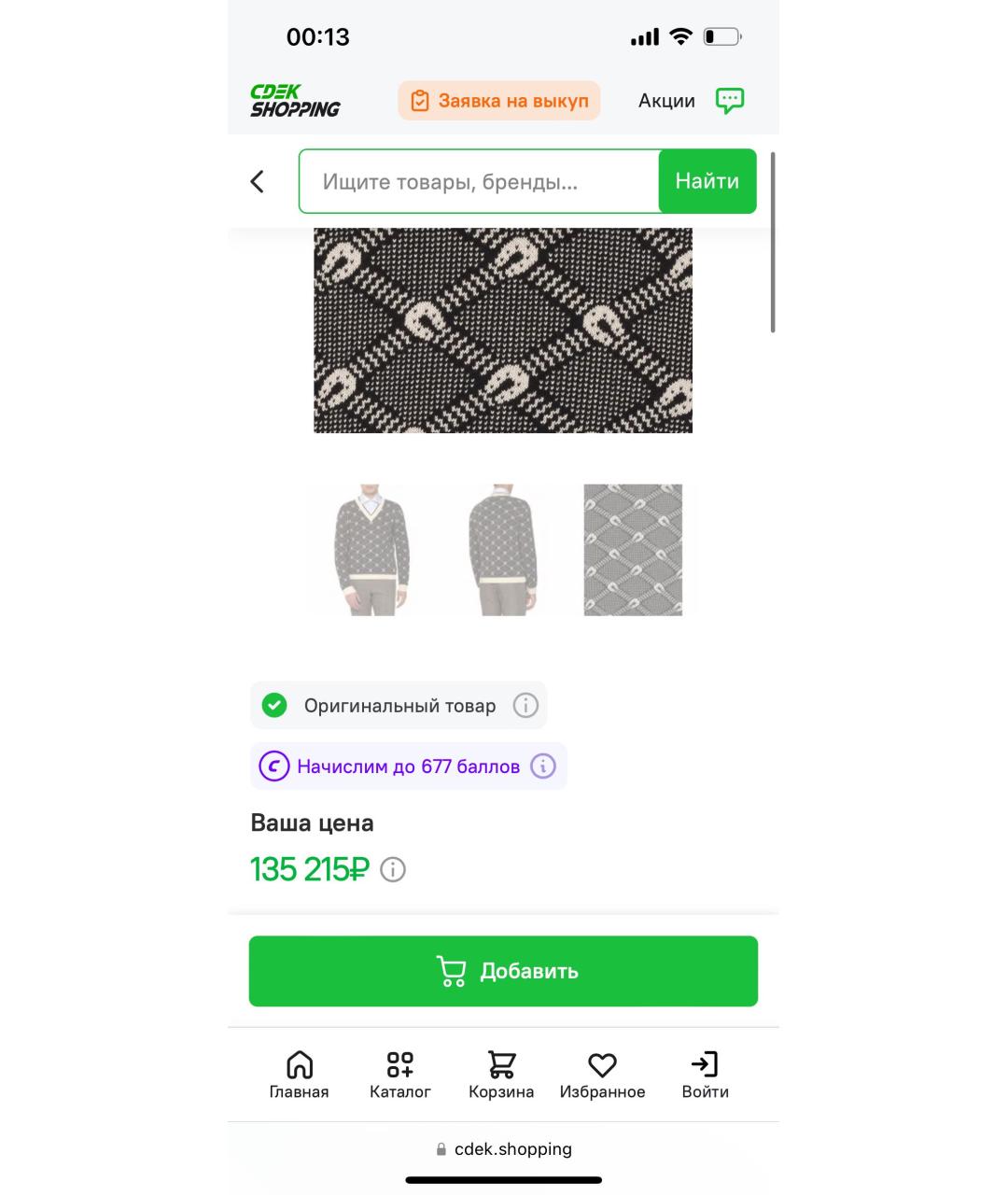Select the front view sweater thumbnail

tap(371, 549)
